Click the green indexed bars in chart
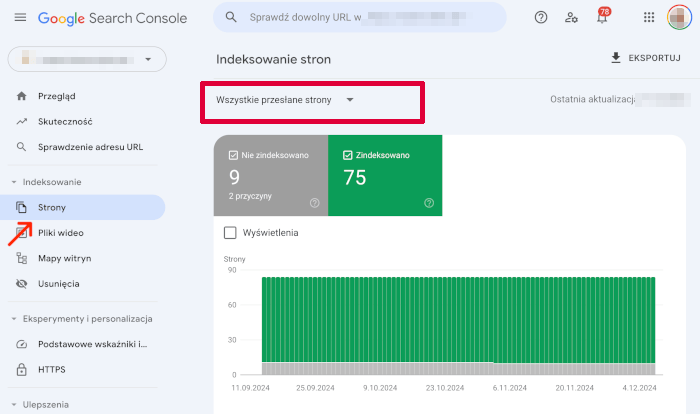This screenshot has width=700, height=414. [x=458, y=319]
